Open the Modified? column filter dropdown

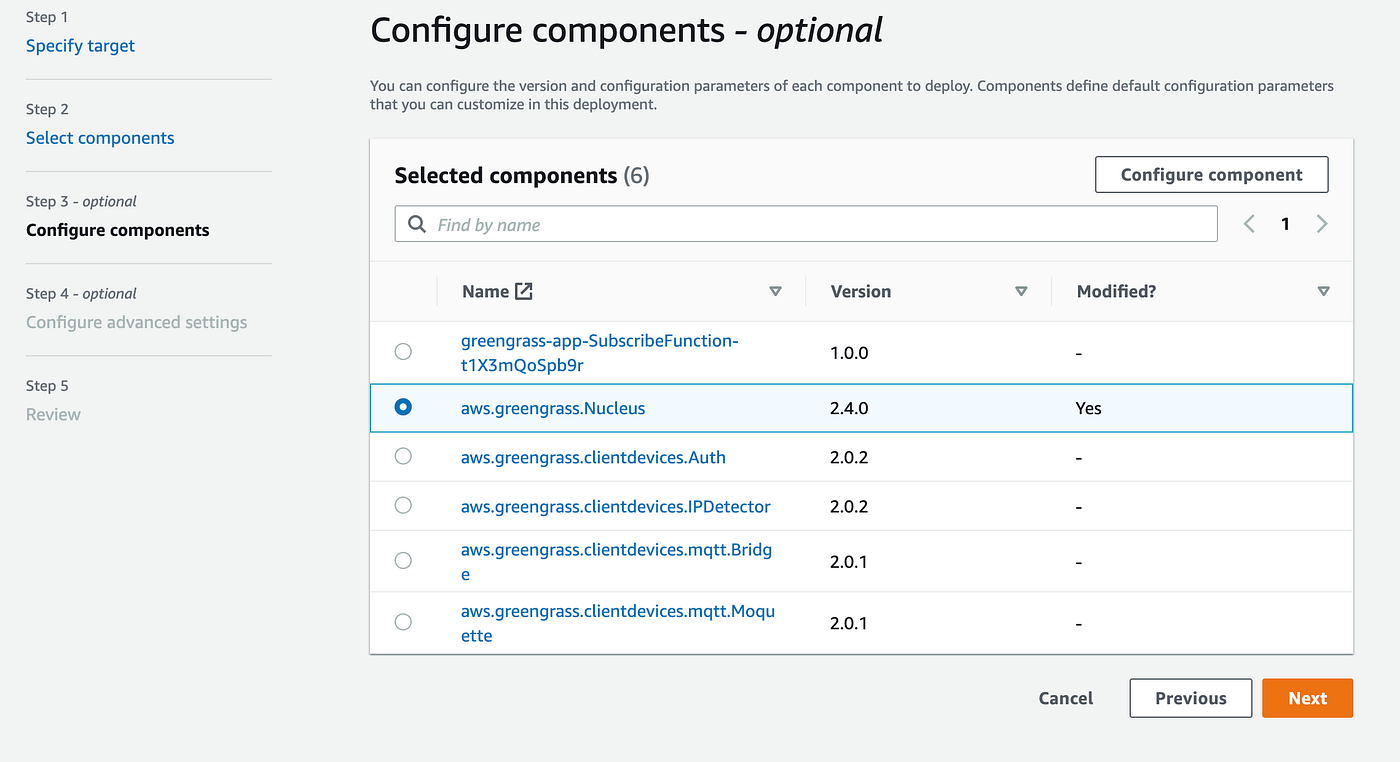click(x=1323, y=291)
